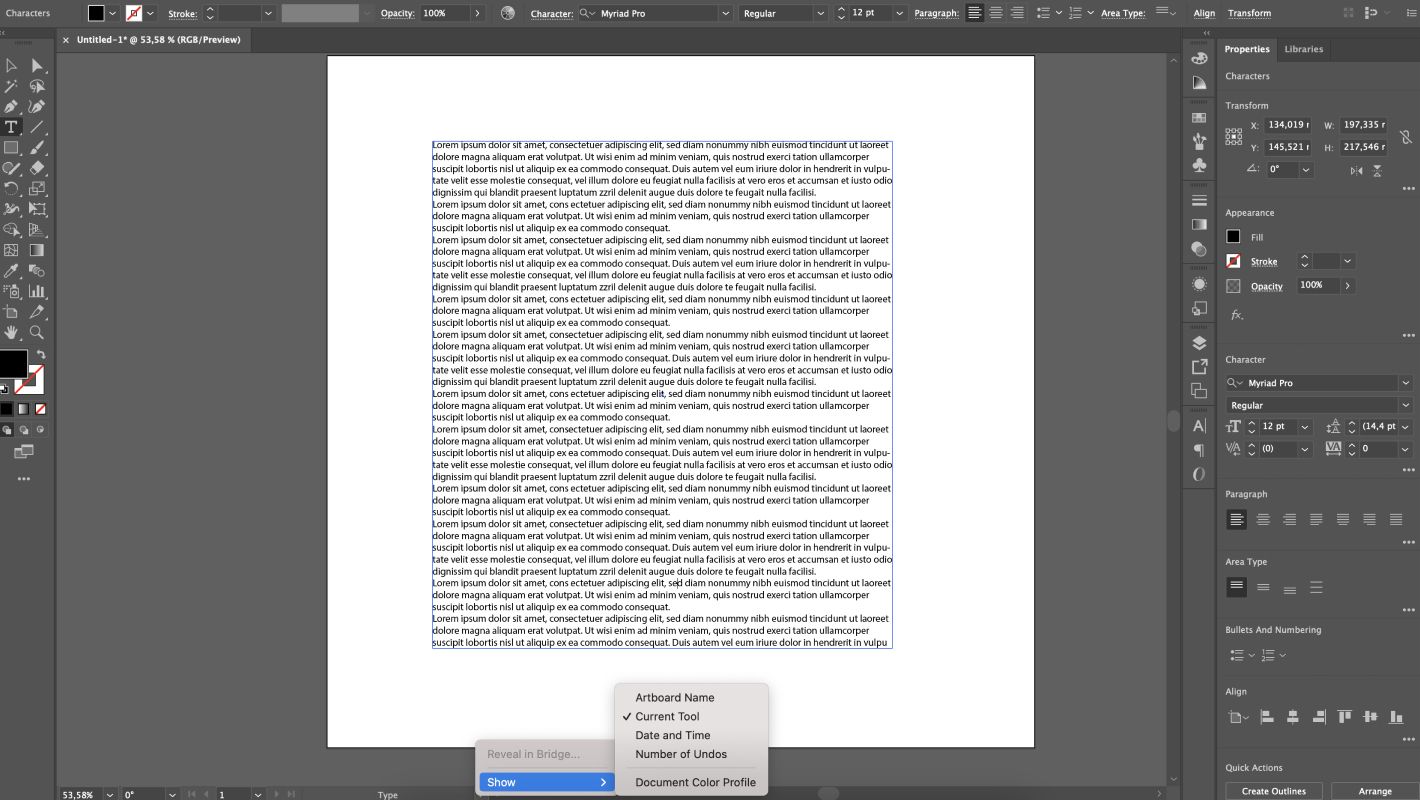Set Area Type vertical align to justify

pyautogui.click(x=1316, y=588)
